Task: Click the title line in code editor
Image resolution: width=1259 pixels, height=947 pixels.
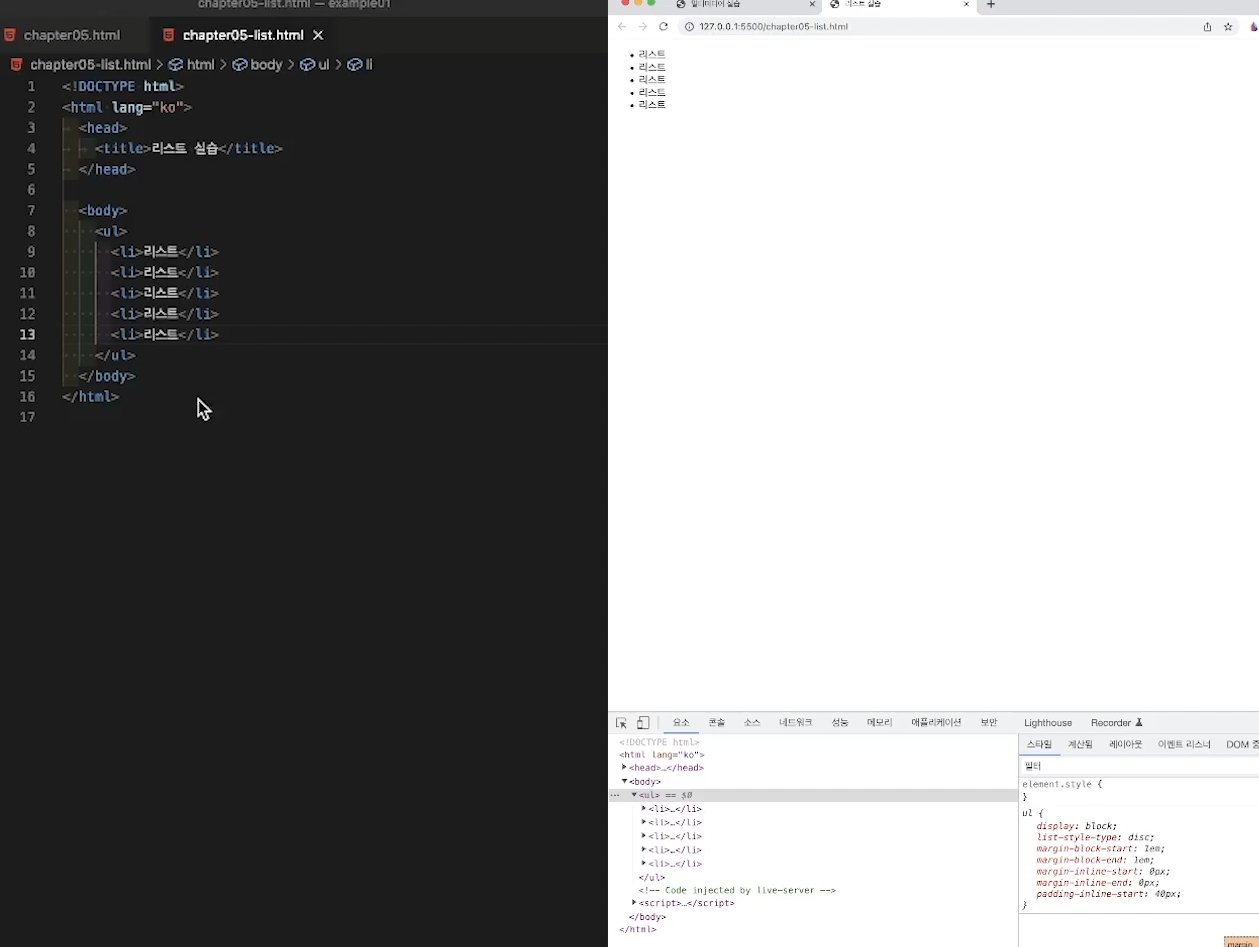Action: tap(189, 148)
